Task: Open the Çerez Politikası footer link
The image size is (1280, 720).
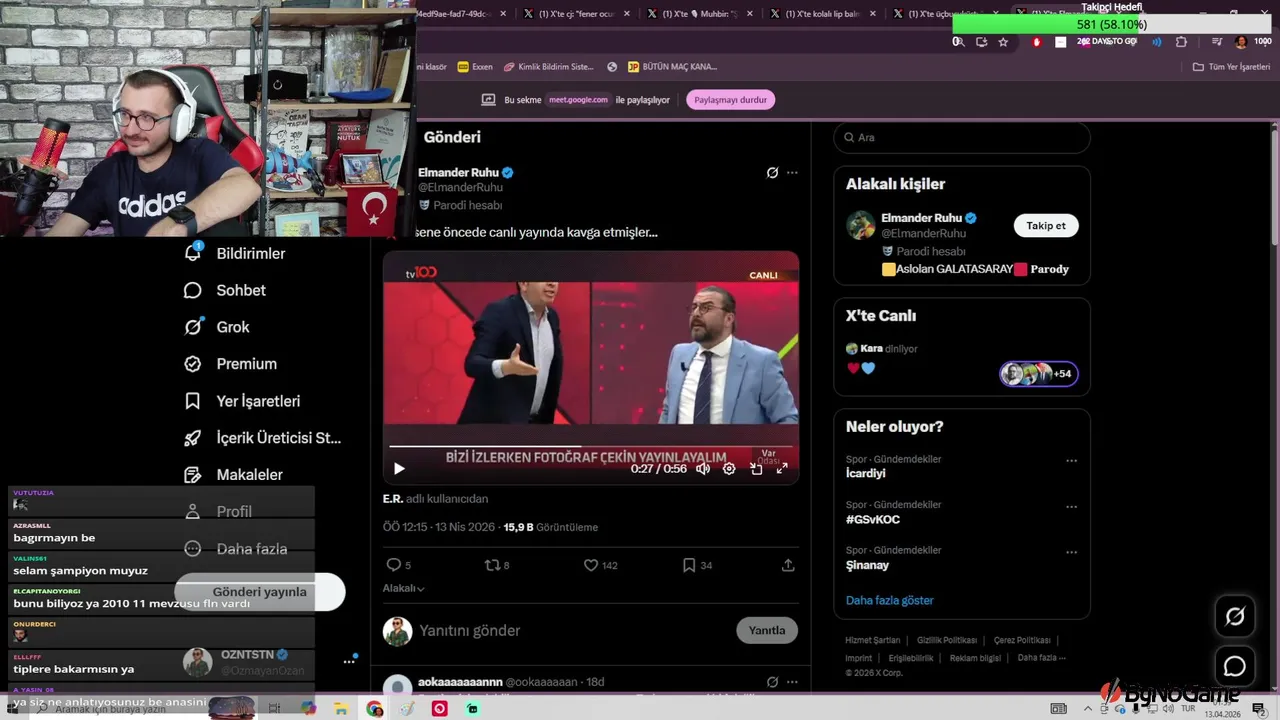Action: pos(1022,640)
